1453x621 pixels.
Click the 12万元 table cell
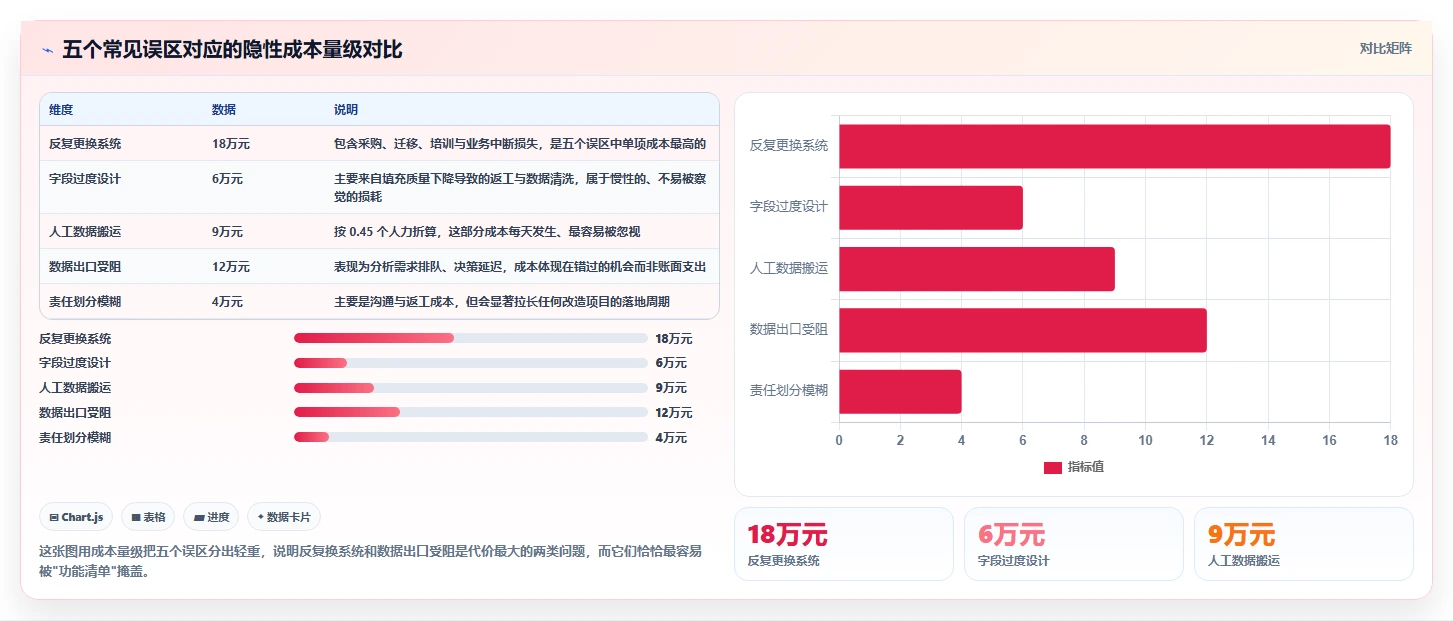231,267
